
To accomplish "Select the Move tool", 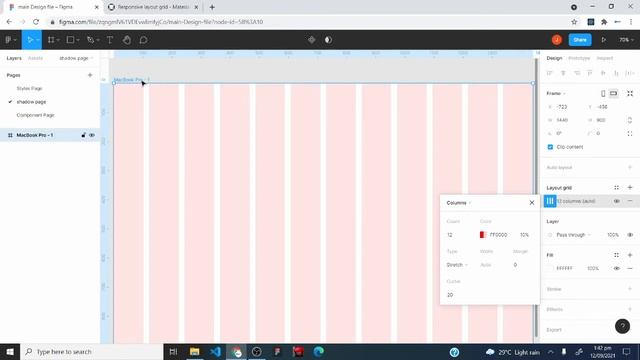I will click(30, 40).
